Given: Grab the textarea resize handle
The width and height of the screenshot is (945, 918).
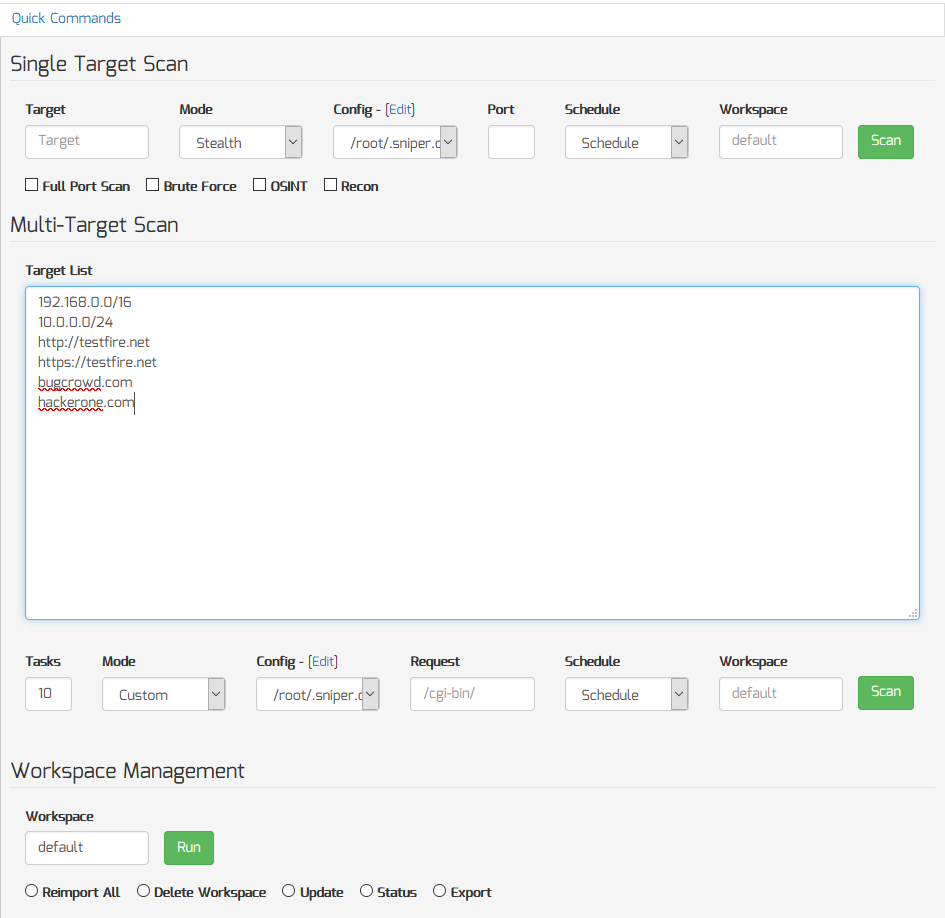Looking at the screenshot, I should coord(913,613).
